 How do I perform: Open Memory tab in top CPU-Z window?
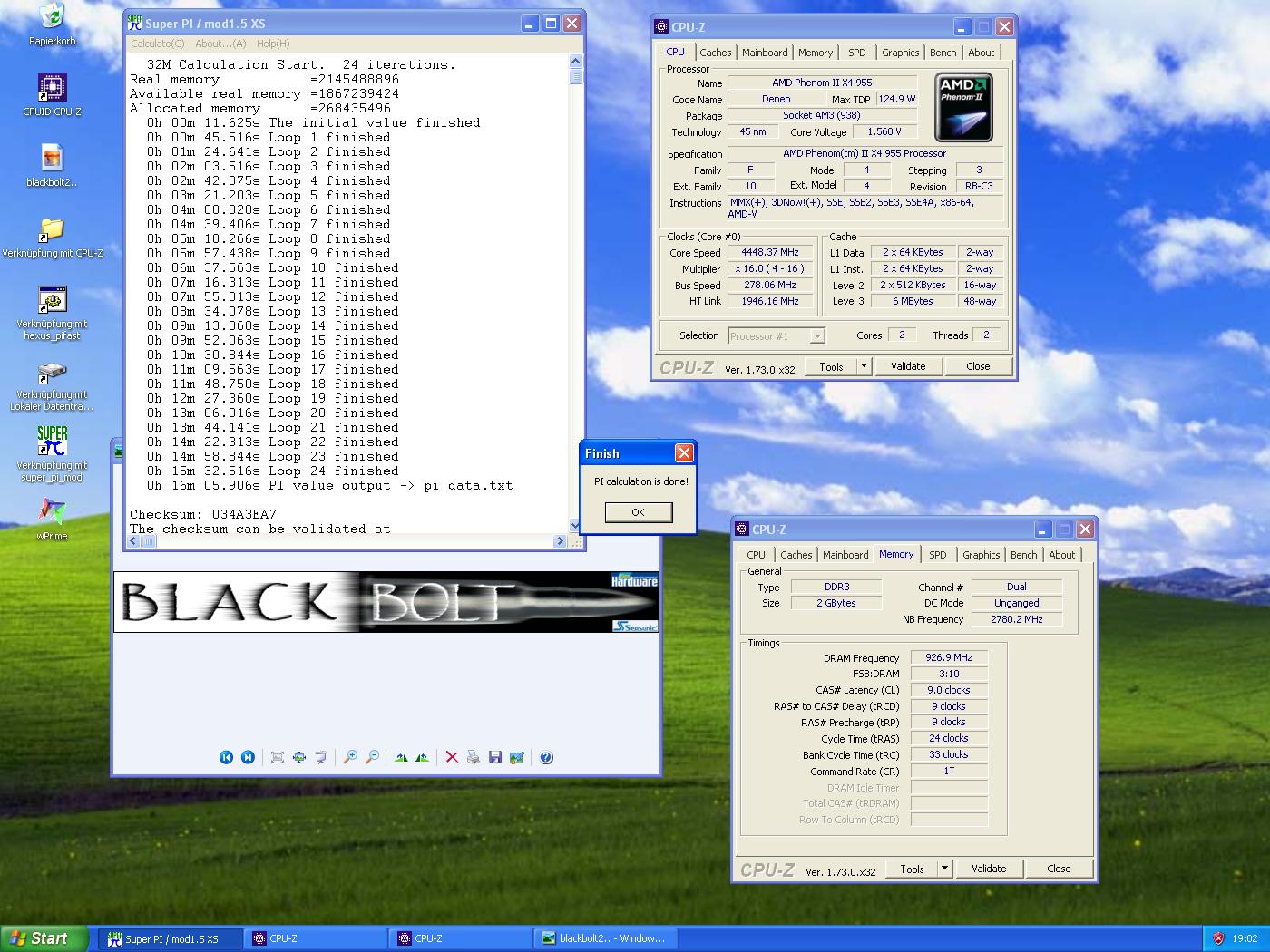pyautogui.click(x=816, y=53)
